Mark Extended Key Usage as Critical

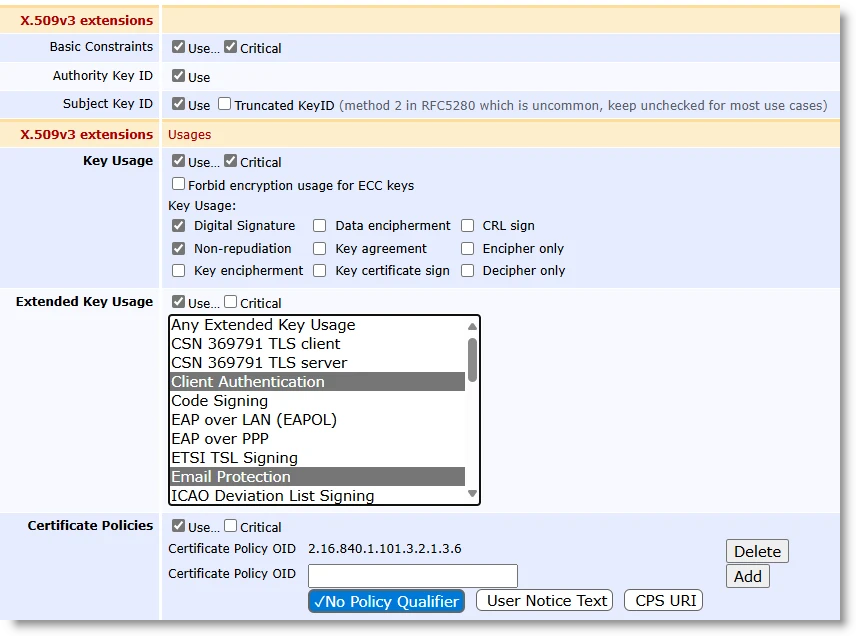(230, 302)
